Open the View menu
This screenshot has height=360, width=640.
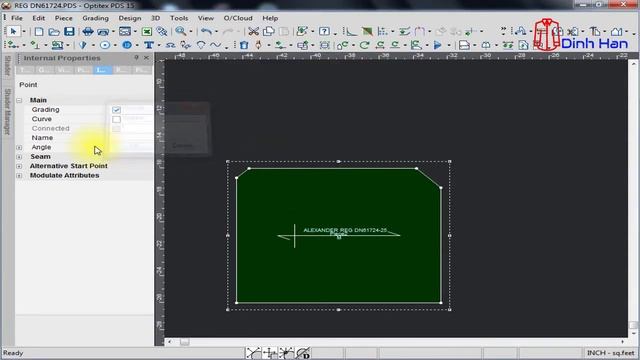(x=206, y=18)
